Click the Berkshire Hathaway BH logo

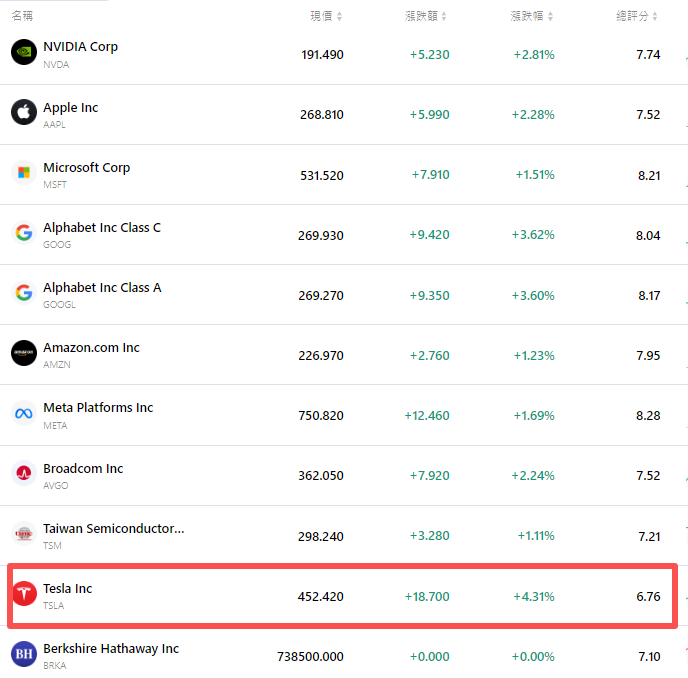tap(24, 654)
